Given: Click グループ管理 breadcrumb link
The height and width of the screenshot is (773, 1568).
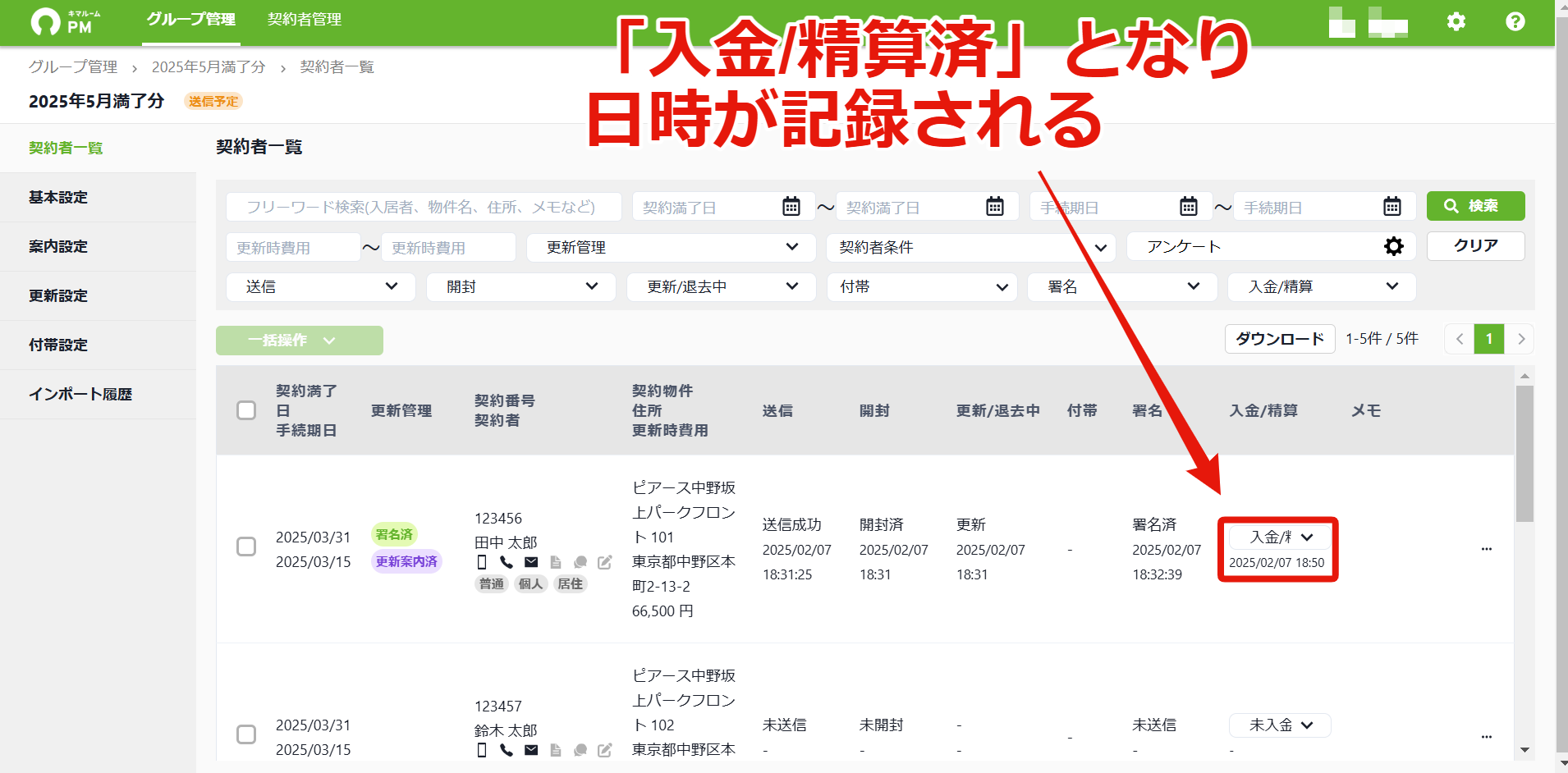Looking at the screenshot, I should (x=73, y=67).
